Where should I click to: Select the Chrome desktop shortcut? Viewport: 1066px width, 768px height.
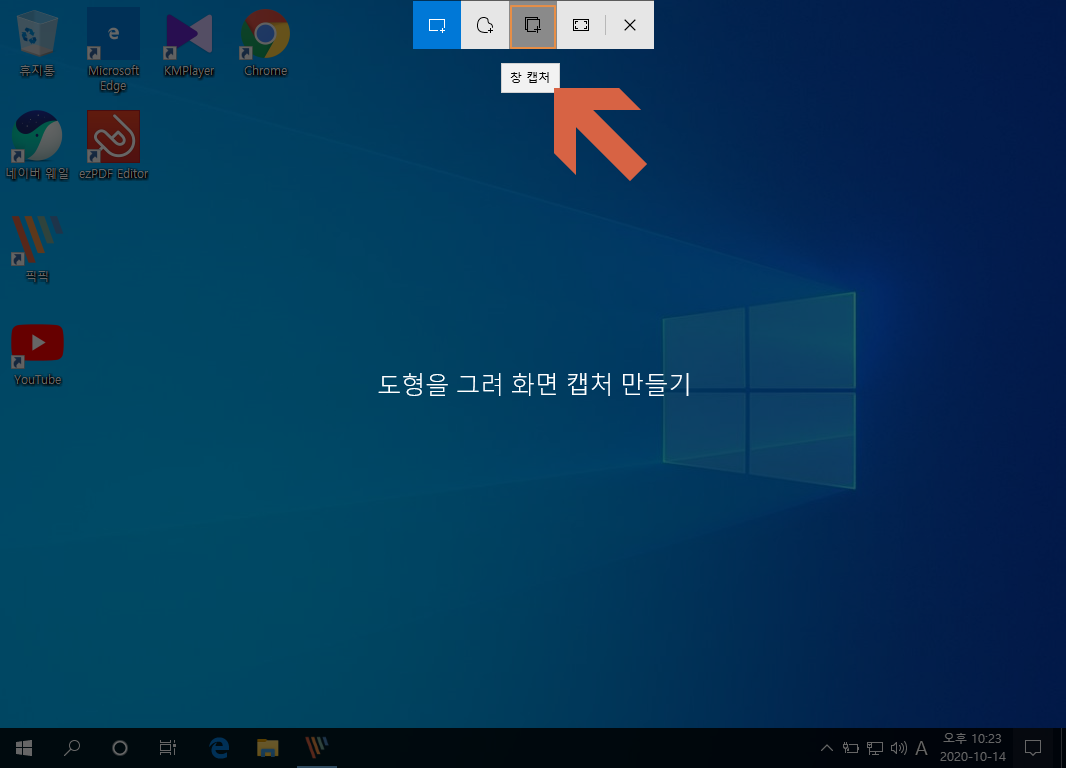[265, 43]
